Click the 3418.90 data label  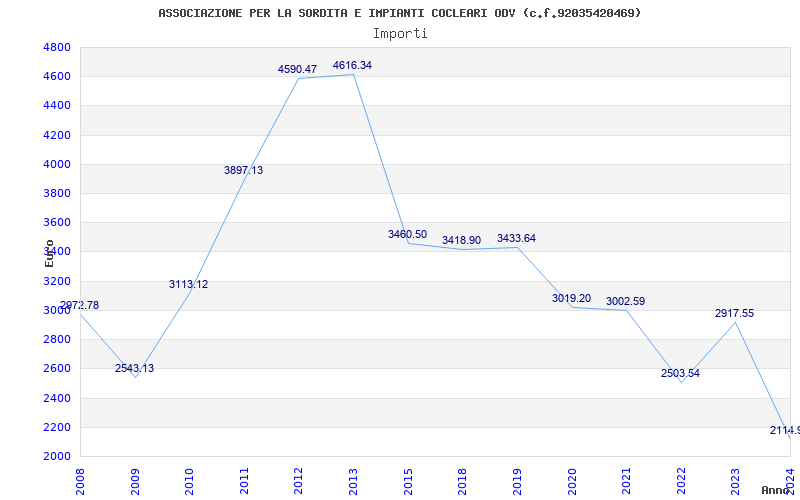click(x=461, y=240)
